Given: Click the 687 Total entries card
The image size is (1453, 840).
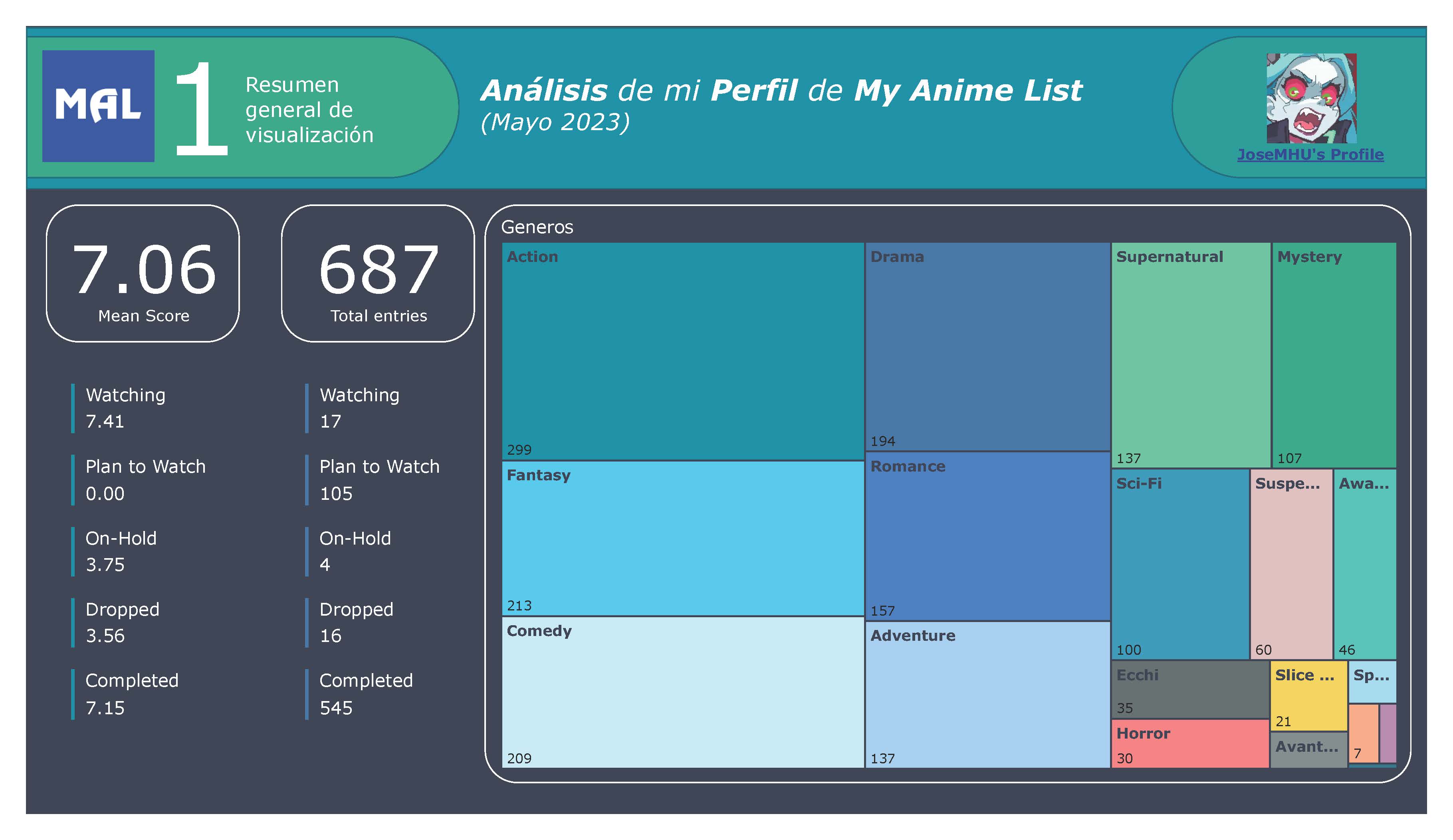Looking at the screenshot, I should [x=378, y=273].
